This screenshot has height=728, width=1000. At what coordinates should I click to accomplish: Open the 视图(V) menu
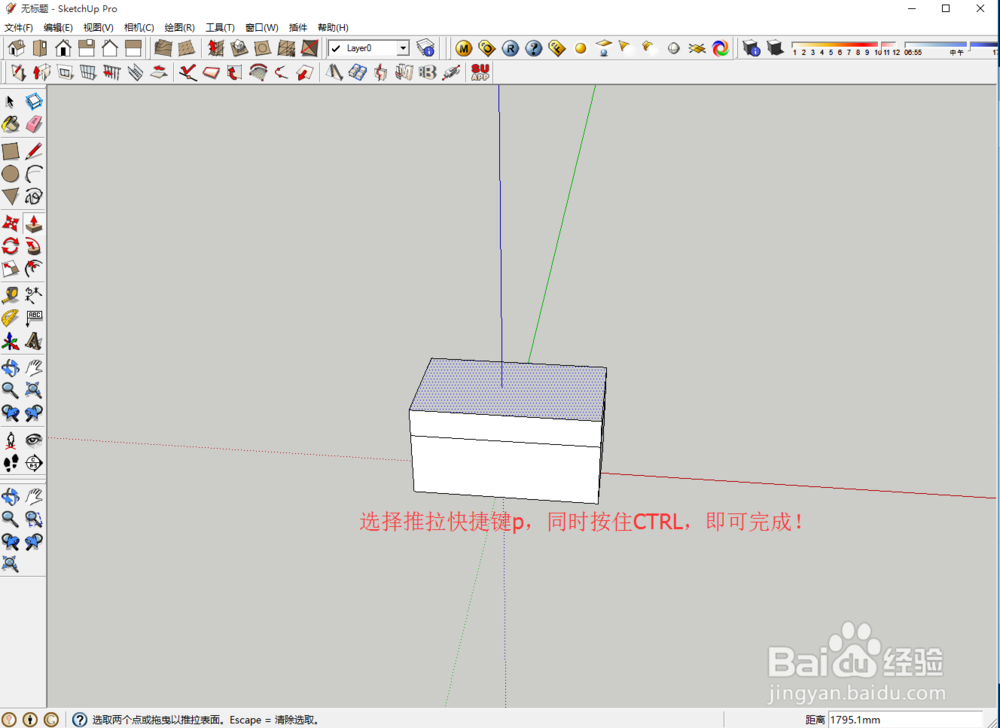click(98, 27)
